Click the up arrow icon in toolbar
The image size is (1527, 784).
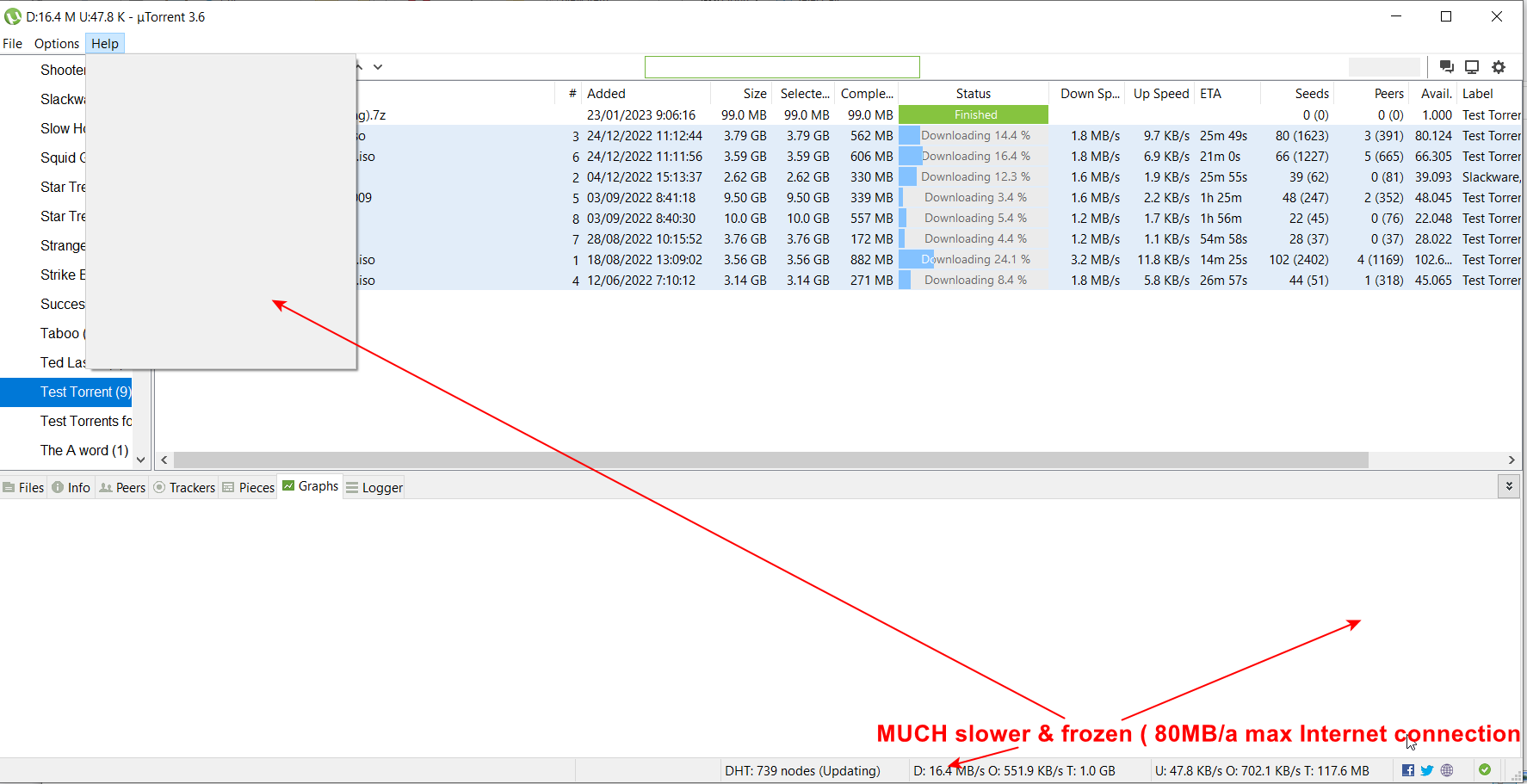pyautogui.click(x=359, y=67)
